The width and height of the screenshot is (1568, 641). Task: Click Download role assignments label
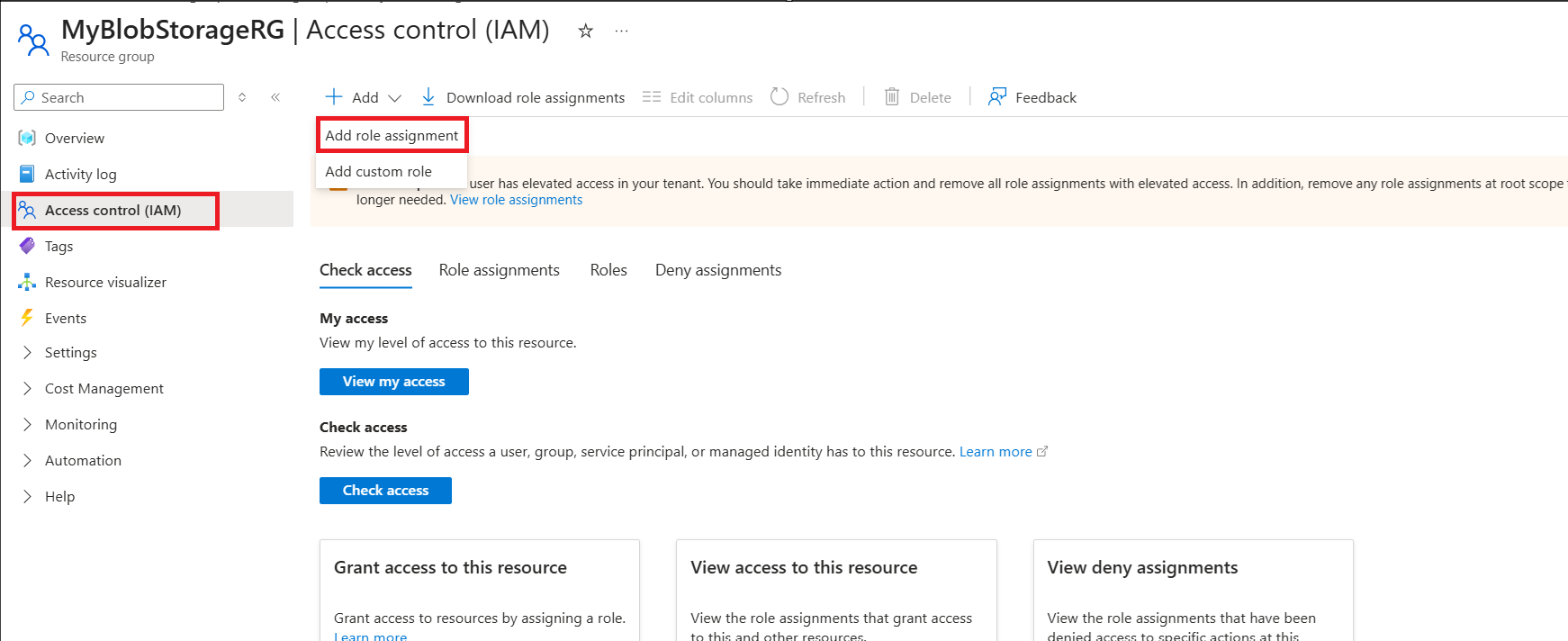[536, 98]
